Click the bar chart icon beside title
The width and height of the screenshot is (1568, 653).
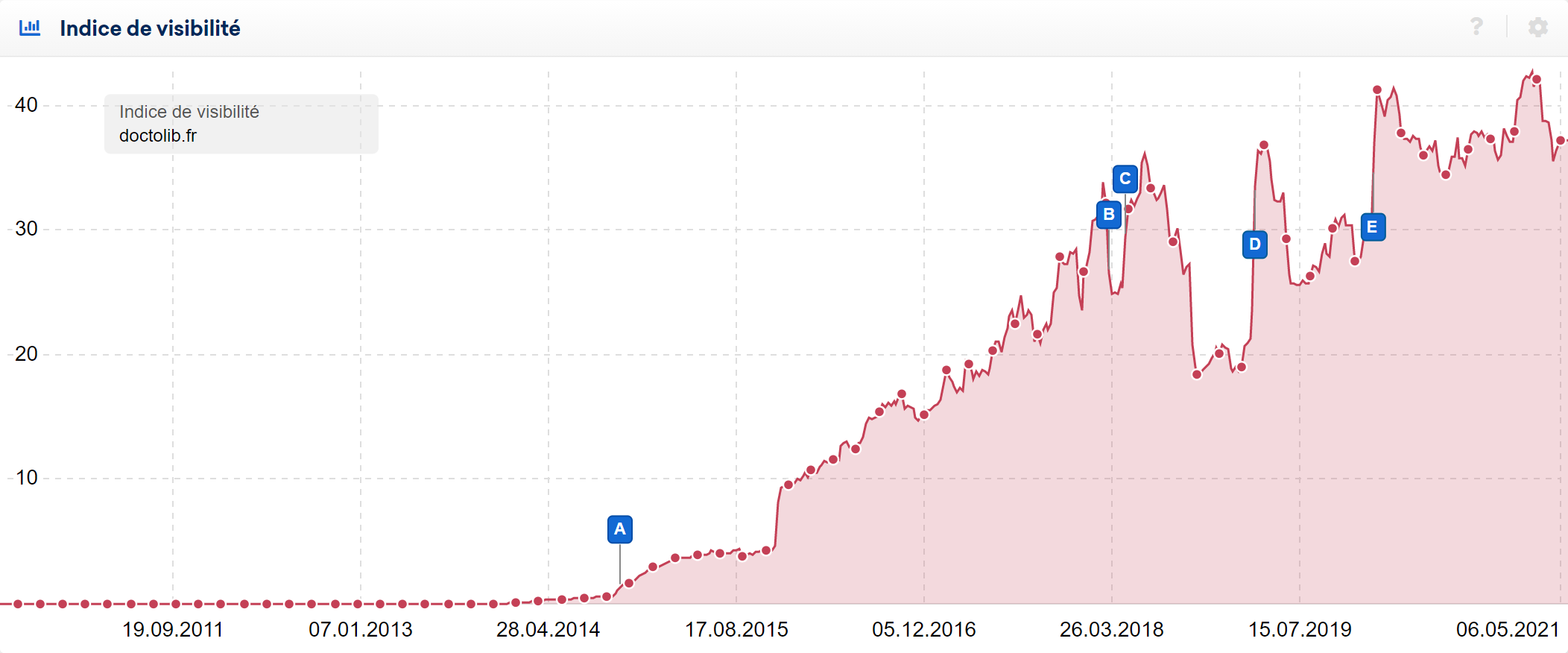30,28
